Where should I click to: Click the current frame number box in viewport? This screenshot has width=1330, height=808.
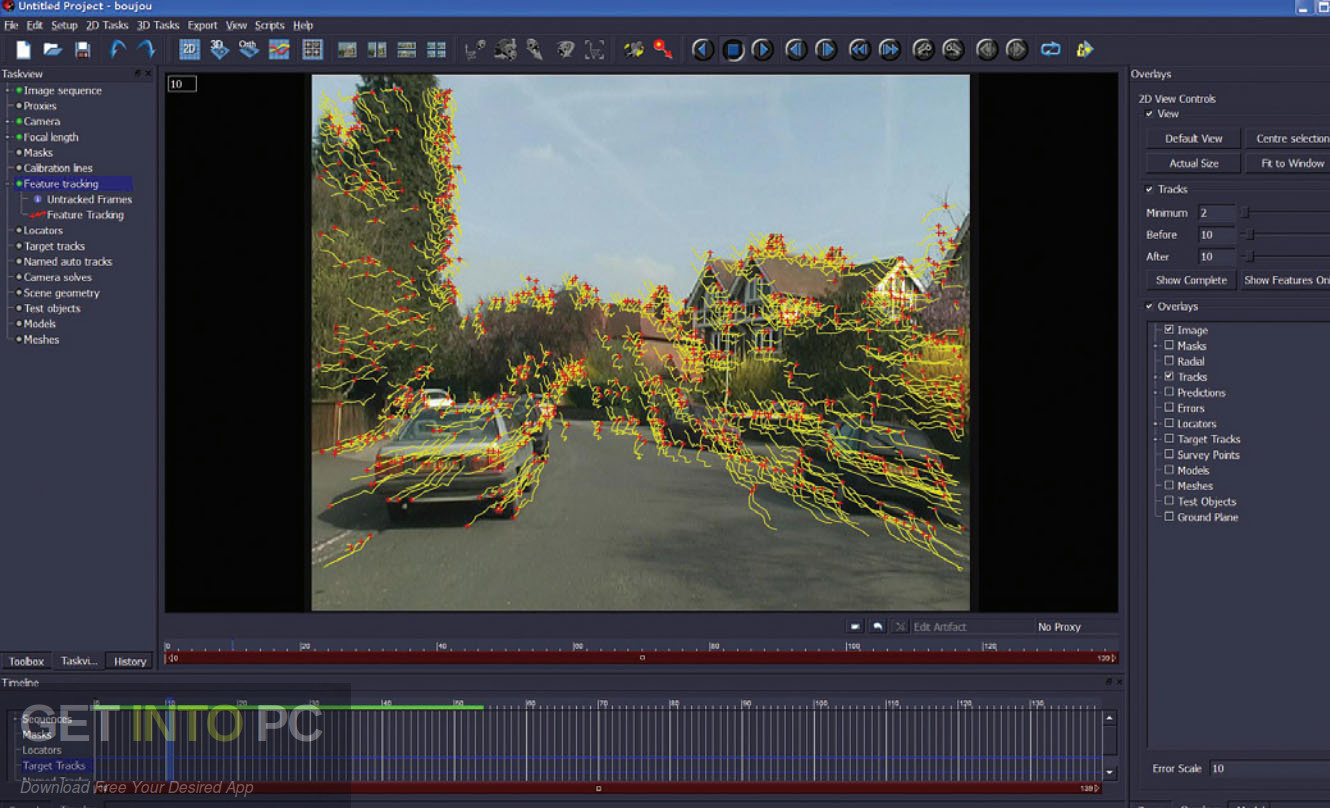point(182,84)
